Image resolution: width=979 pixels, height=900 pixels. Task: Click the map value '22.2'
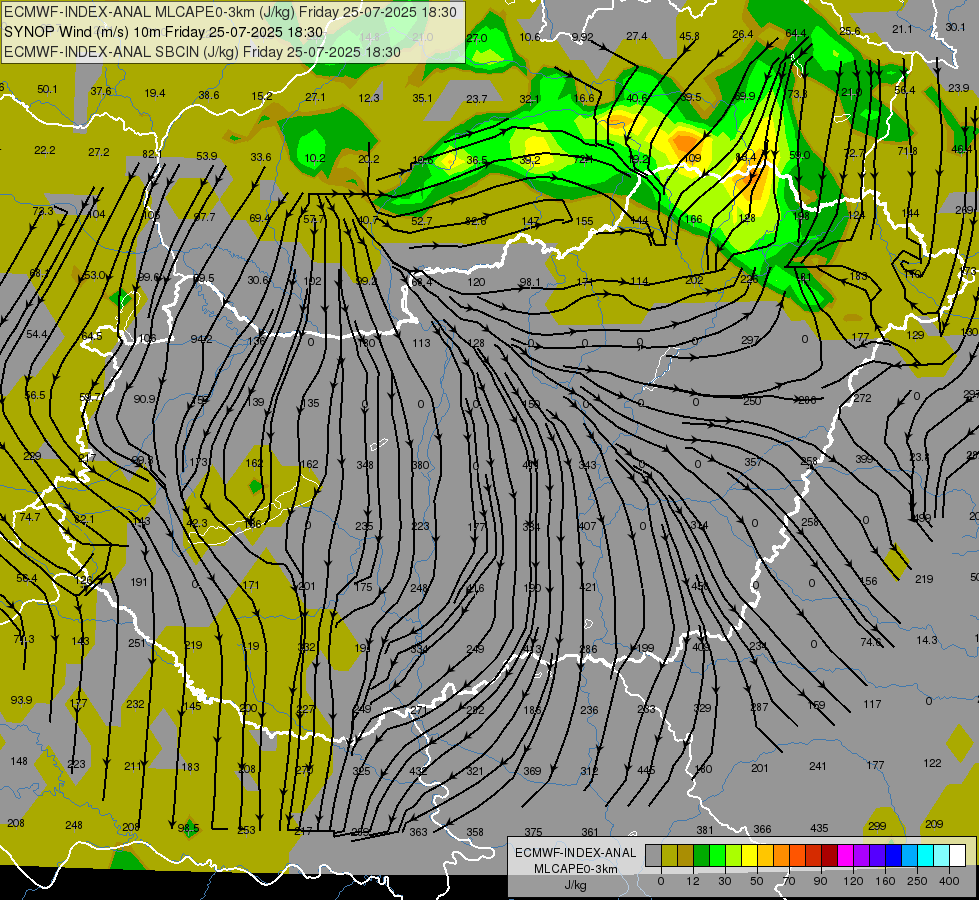pyautogui.click(x=45, y=151)
